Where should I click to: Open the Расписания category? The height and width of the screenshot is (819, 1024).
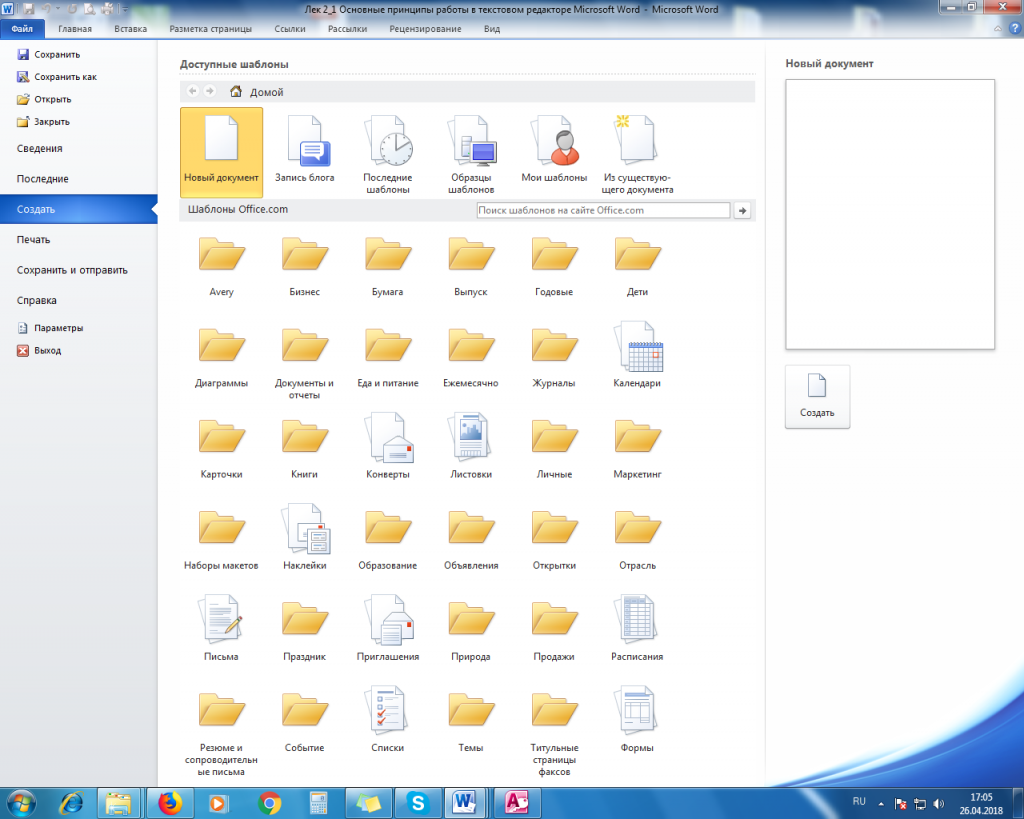point(637,628)
